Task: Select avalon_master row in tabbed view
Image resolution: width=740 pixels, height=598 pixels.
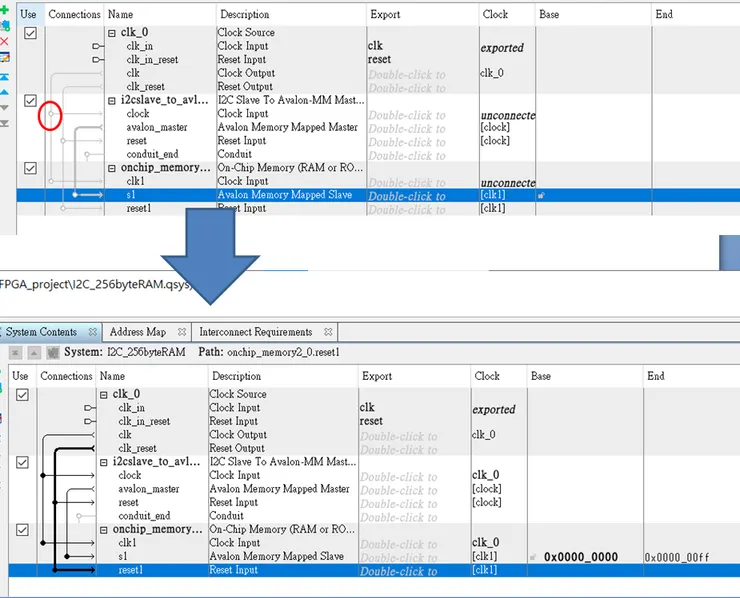Action: pyautogui.click(x=374, y=489)
